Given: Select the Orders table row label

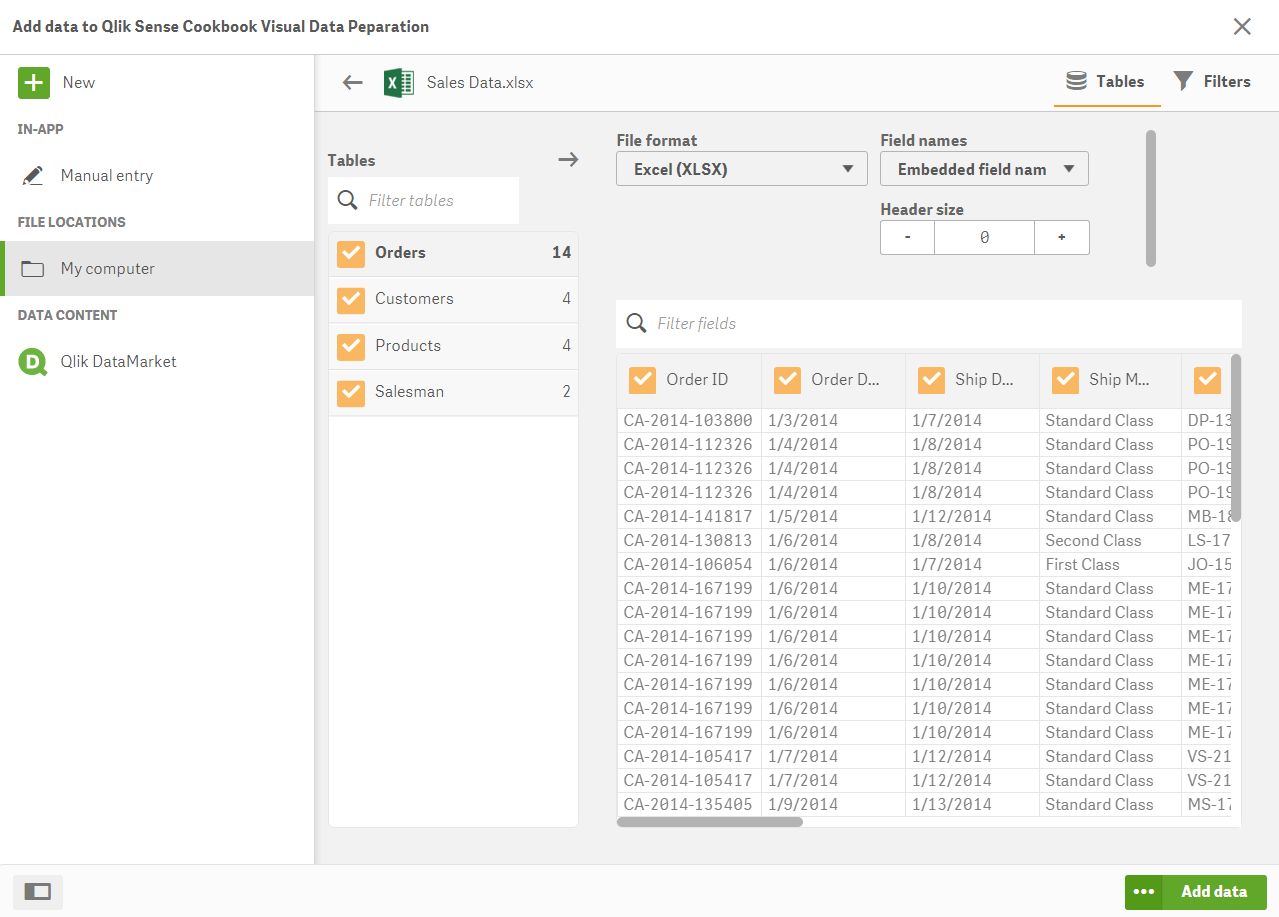Looking at the screenshot, I should click(400, 253).
